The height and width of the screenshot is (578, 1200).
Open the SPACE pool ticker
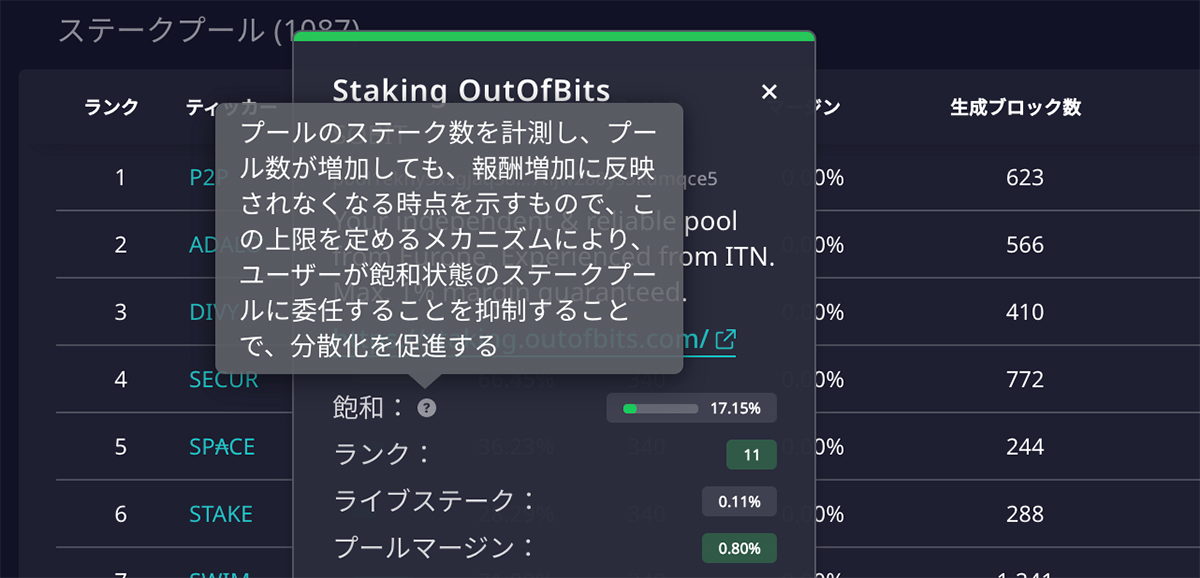pyautogui.click(x=222, y=447)
